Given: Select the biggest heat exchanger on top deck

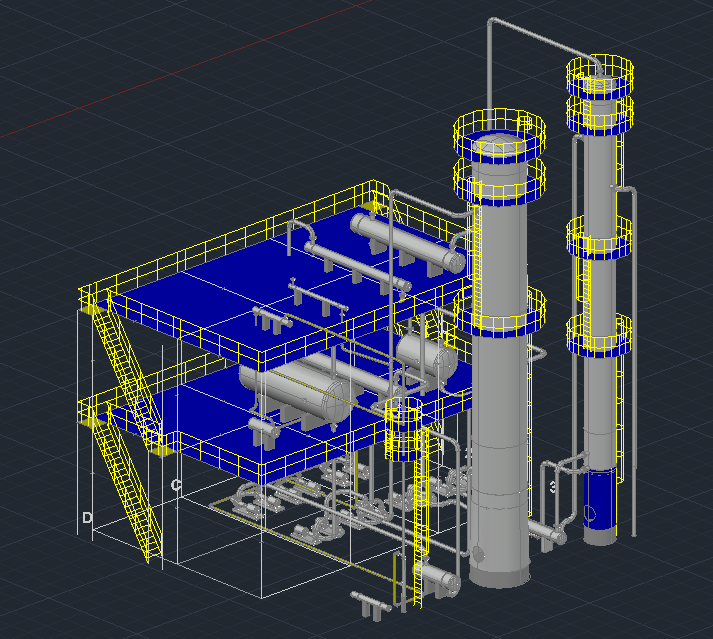Looking at the screenshot, I should coord(407,243).
